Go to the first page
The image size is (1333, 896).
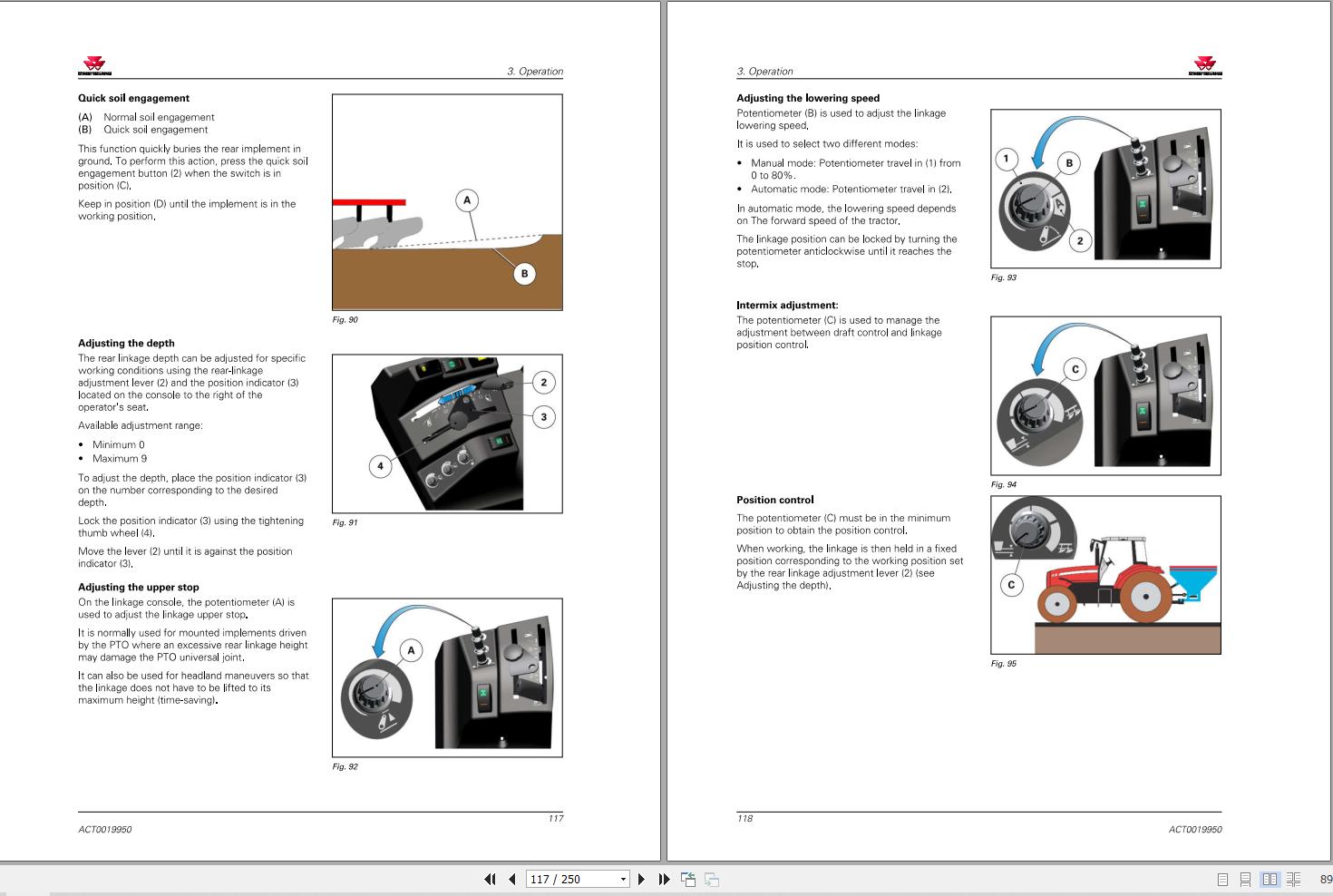[x=491, y=879]
